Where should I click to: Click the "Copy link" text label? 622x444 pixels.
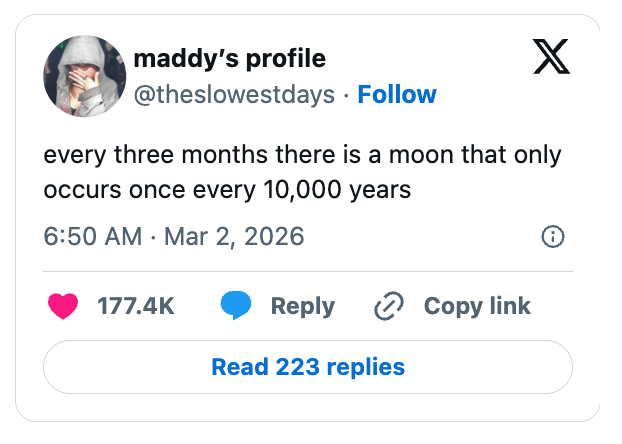pos(477,306)
